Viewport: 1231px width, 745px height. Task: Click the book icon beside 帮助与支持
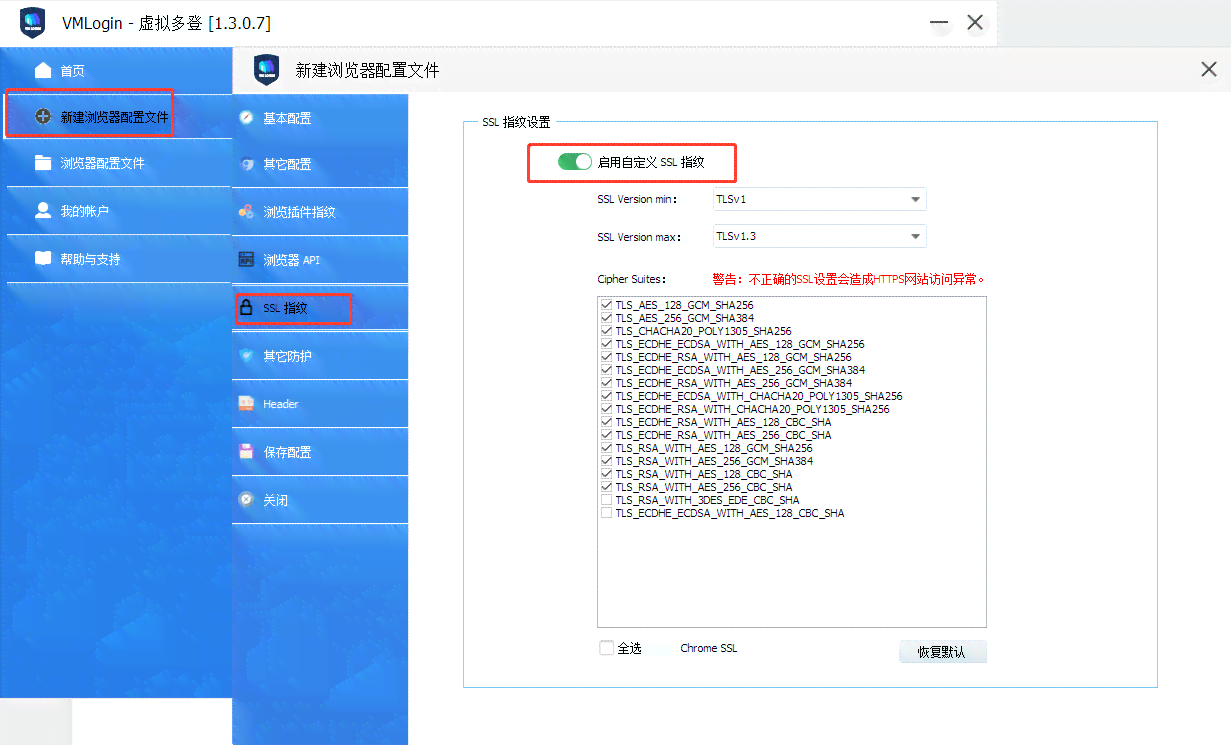(x=43, y=259)
